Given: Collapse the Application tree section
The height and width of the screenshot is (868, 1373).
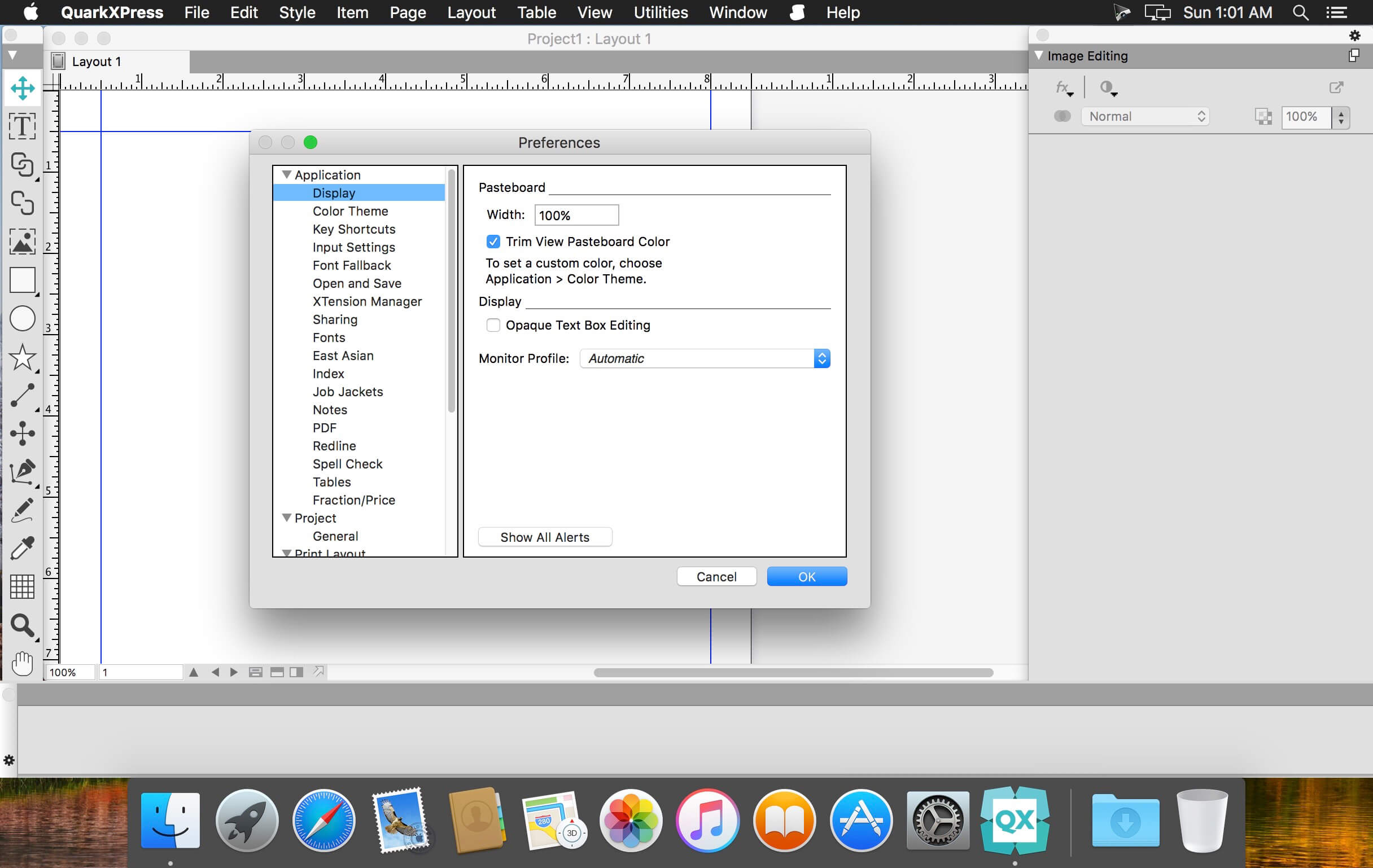Looking at the screenshot, I should (x=287, y=175).
